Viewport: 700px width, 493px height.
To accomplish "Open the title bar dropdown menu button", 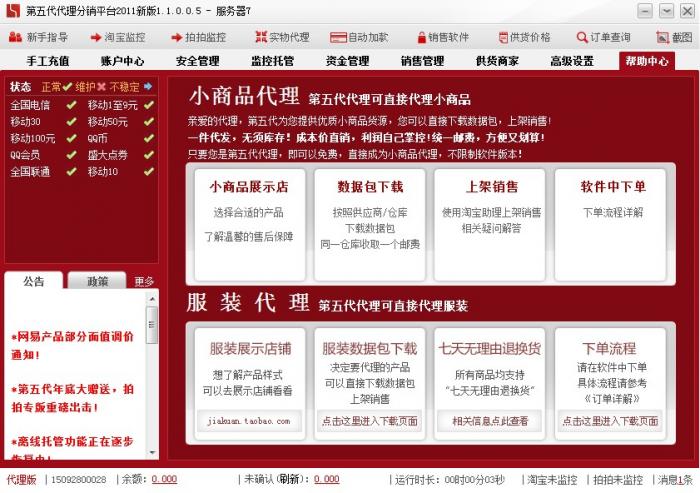I will point(666,11).
